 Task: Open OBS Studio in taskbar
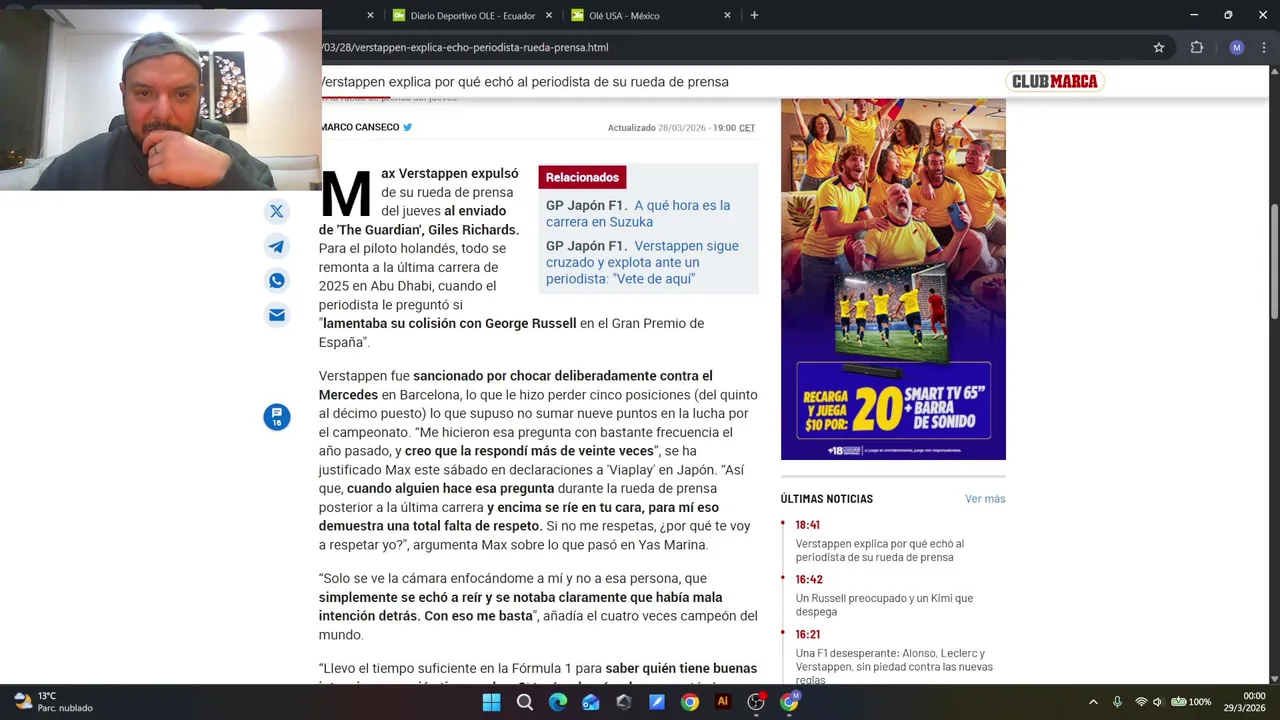(756, 702)
